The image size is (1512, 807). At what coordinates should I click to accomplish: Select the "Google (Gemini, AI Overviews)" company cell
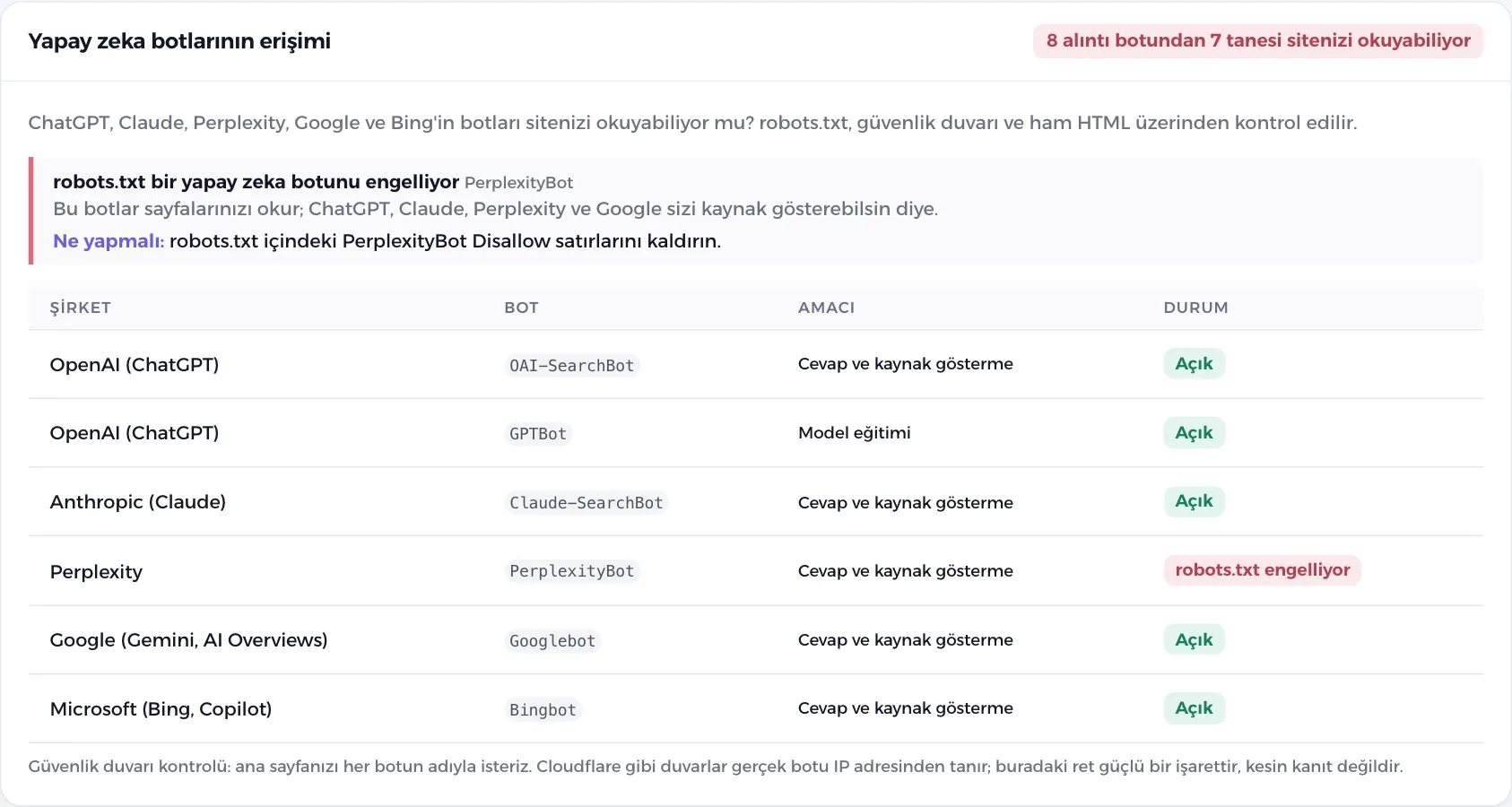click(189, 640)
